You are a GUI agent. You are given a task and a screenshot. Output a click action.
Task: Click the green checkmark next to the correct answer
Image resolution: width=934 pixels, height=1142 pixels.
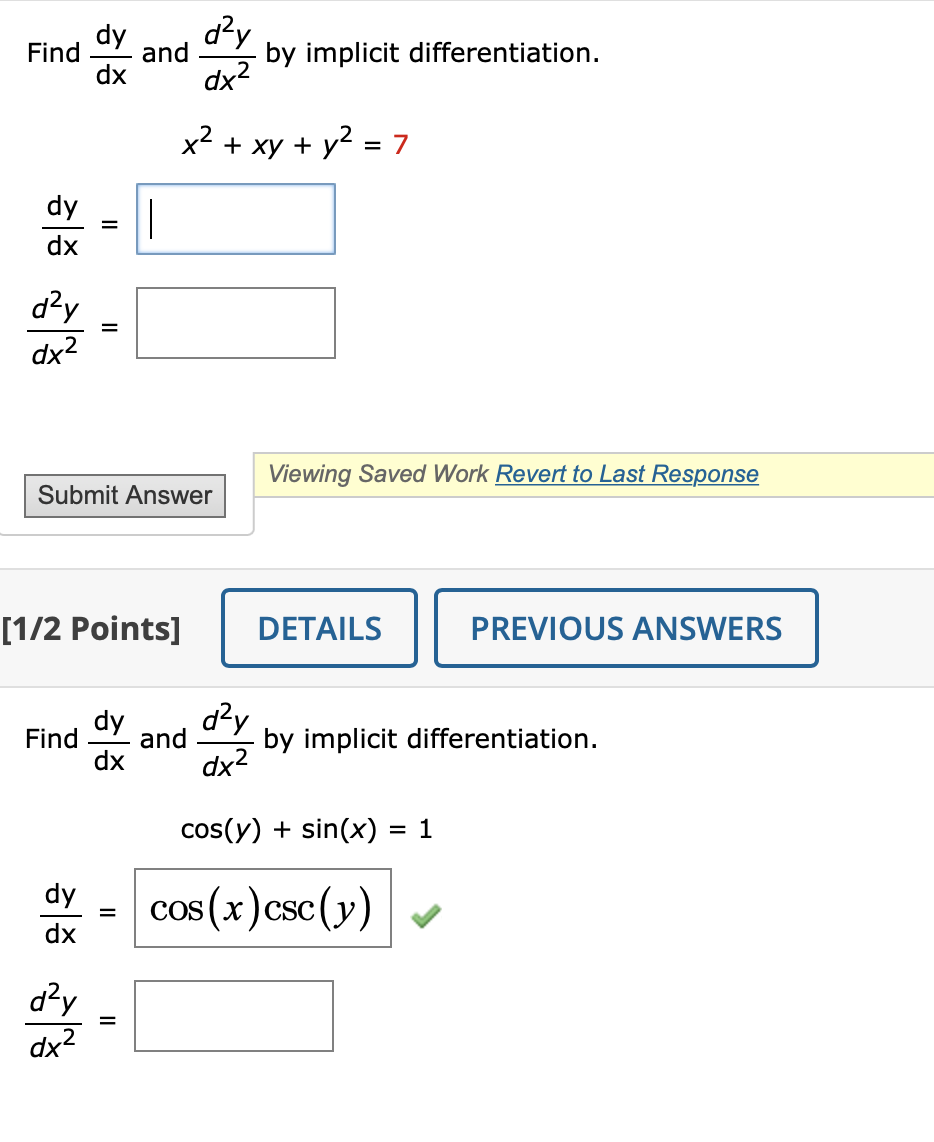(424, 915)
